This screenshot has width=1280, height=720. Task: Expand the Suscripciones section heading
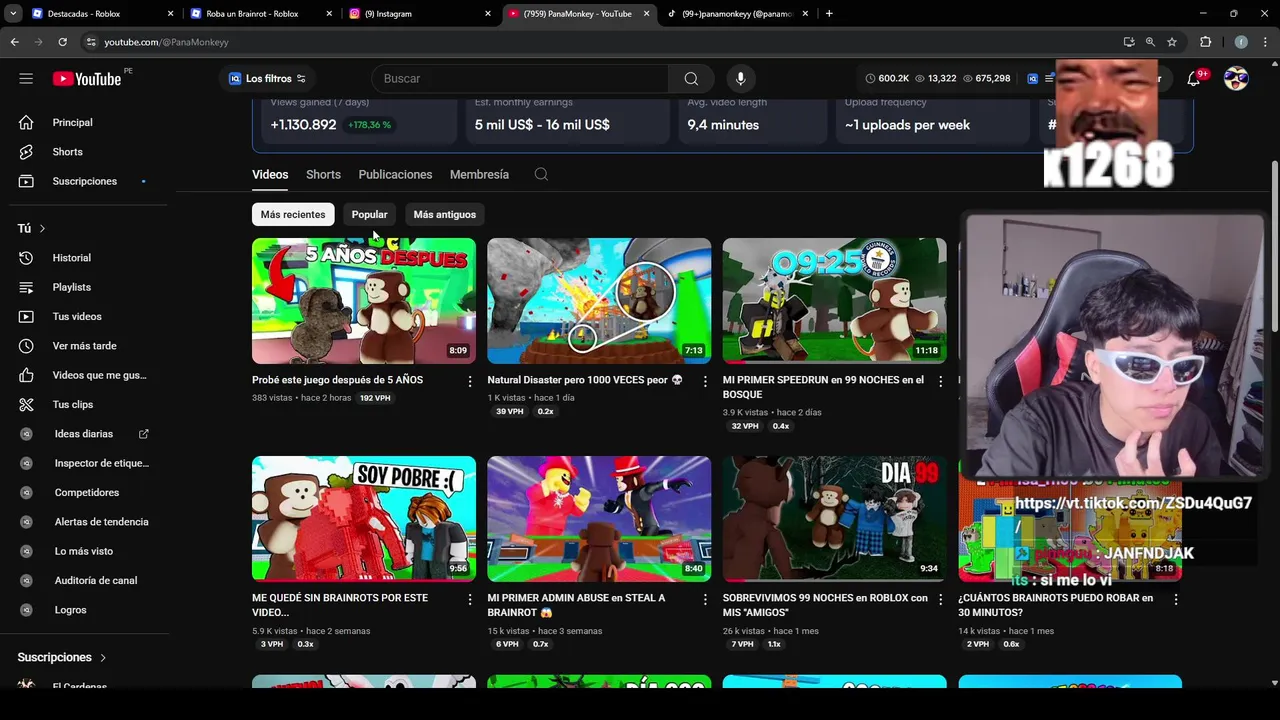62,657
